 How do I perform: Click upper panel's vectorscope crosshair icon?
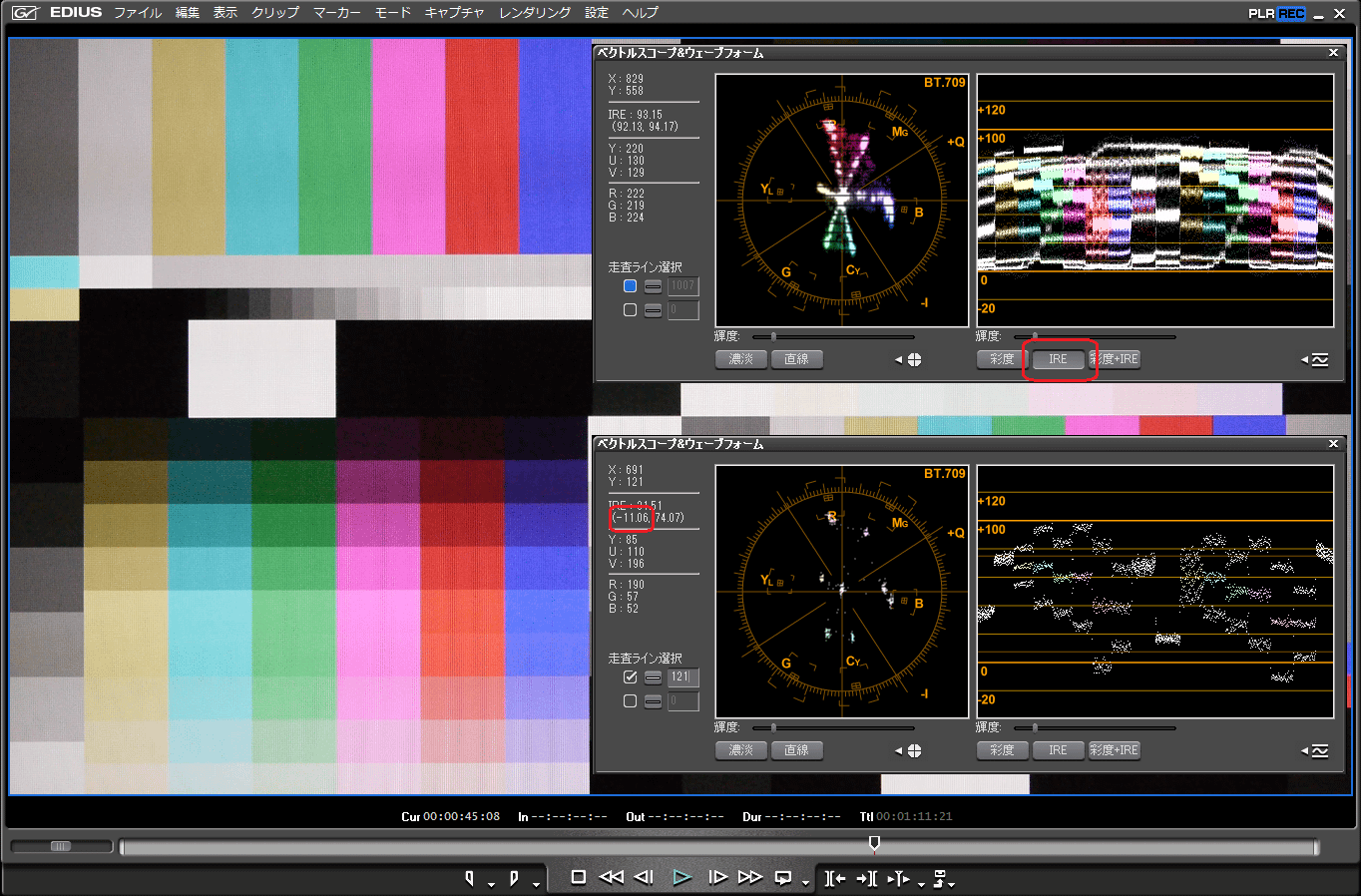(914, 360)
